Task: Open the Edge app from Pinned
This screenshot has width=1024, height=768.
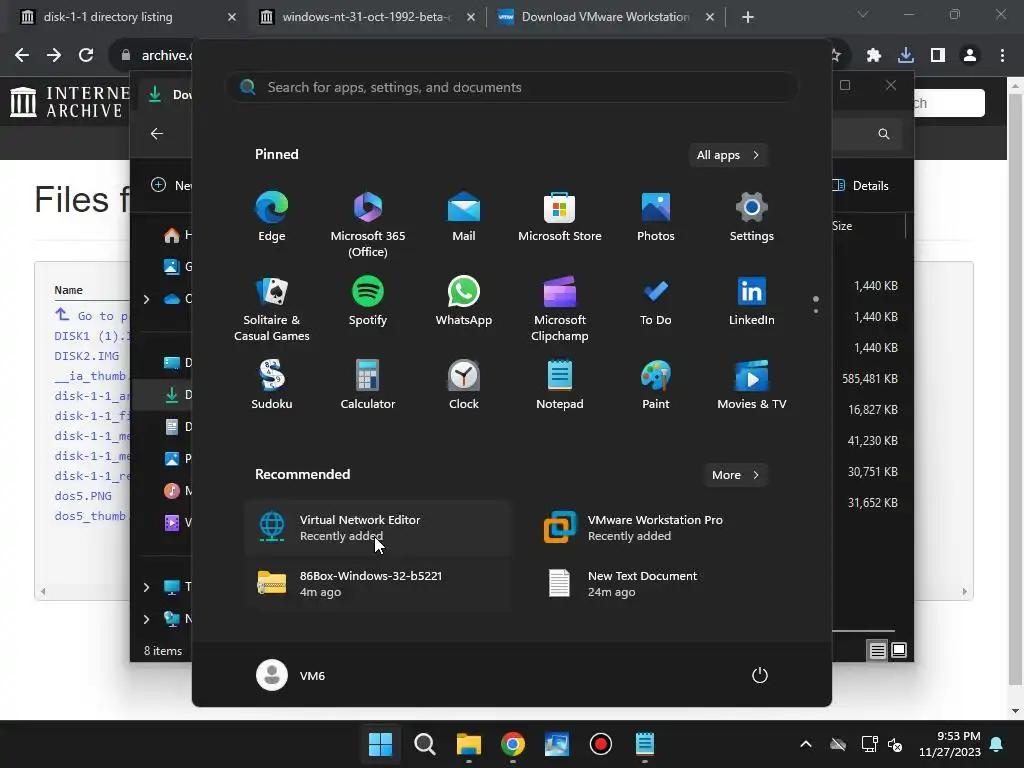Action: 272,217
